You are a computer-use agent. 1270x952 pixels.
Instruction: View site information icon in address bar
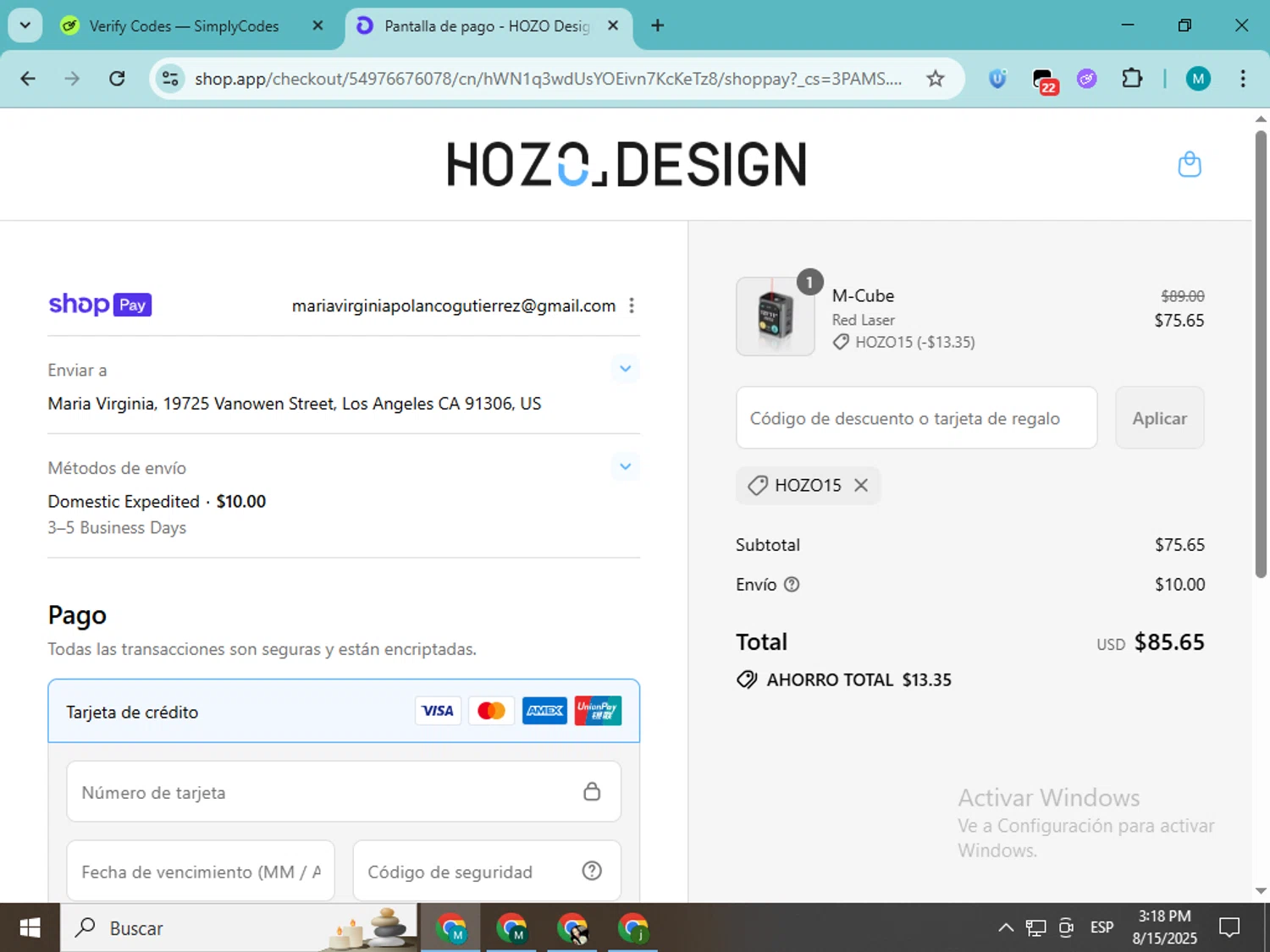click(x=170, y=79)
